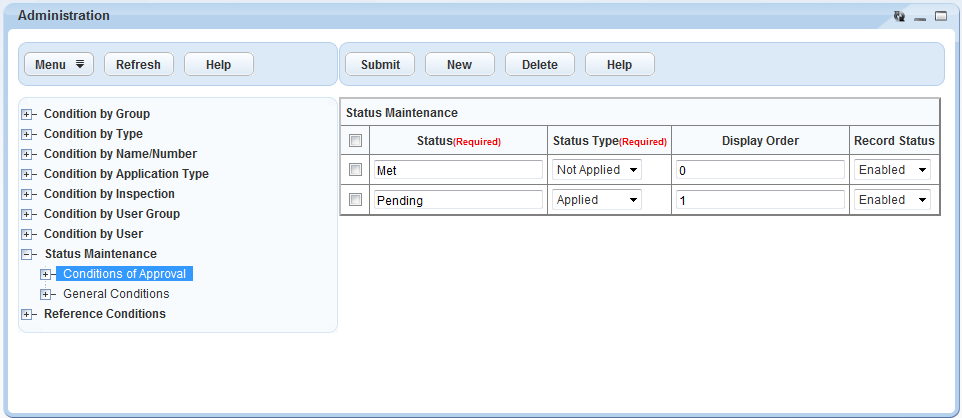Open Status Type dropdown showing Not Applied

click(598, 170)
